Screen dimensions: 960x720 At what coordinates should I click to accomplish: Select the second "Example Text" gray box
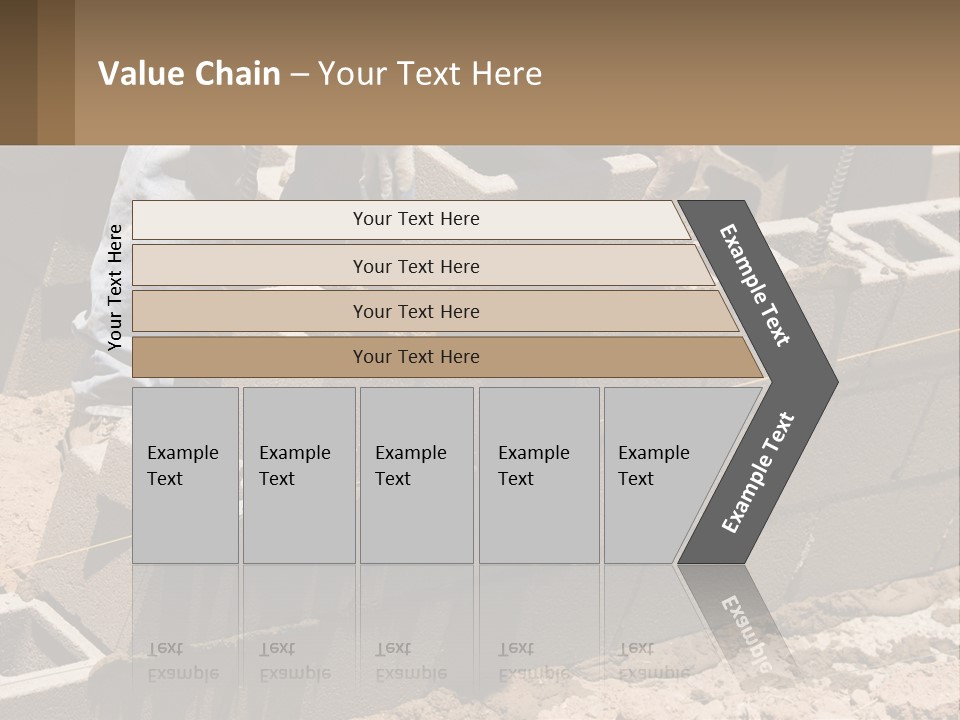(x=298, y=475)
